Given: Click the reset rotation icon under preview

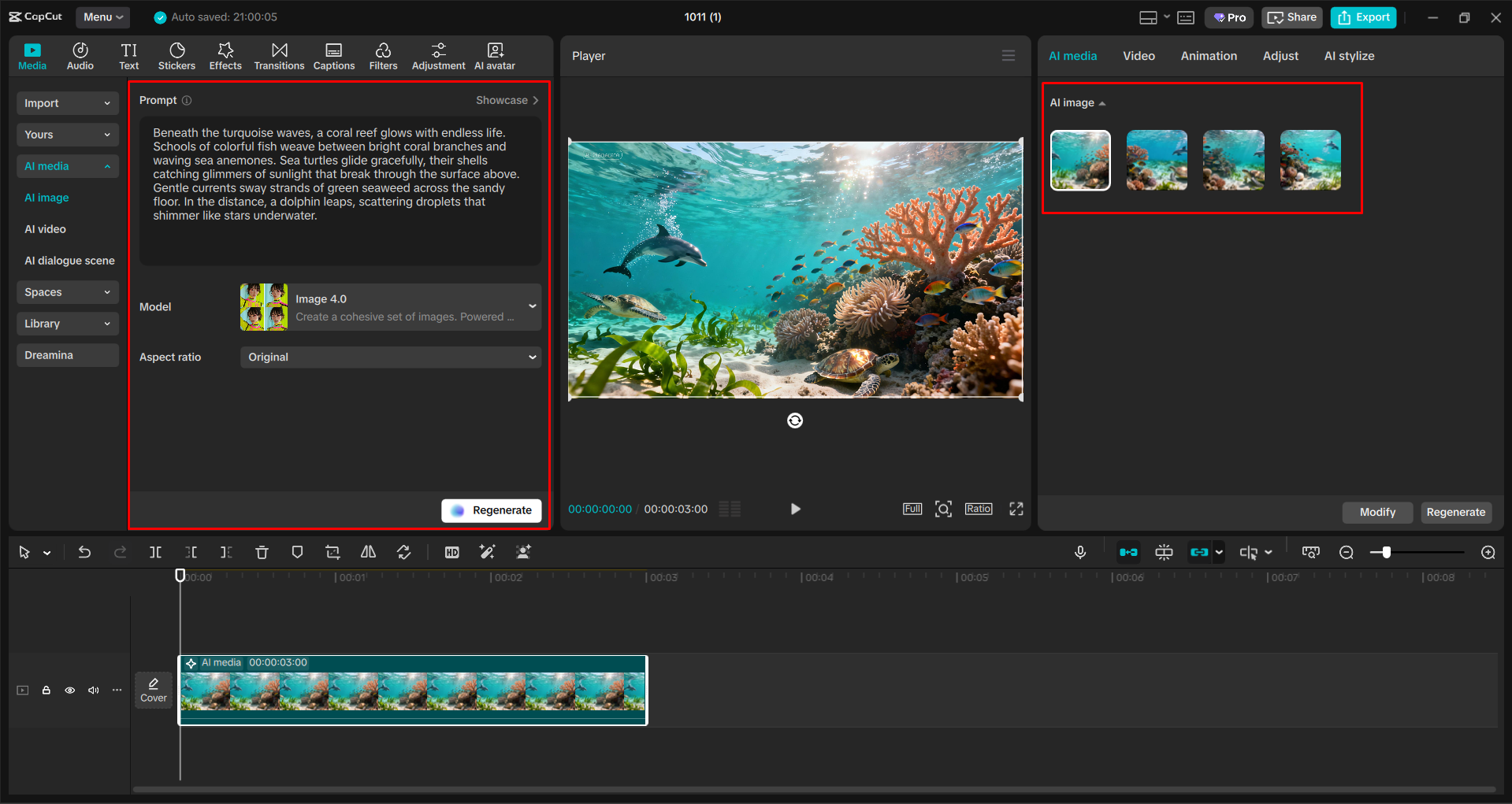Looking at the screenshot, I should click(x=795, y=421).
